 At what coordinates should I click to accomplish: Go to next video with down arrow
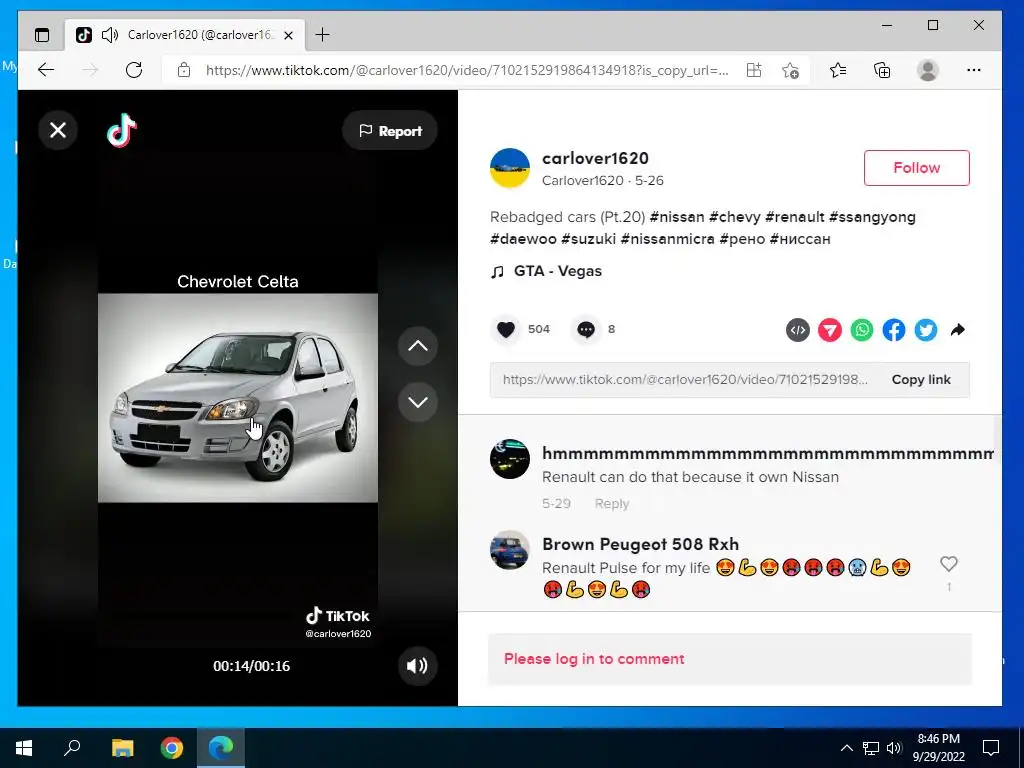[x=418, y=402]
